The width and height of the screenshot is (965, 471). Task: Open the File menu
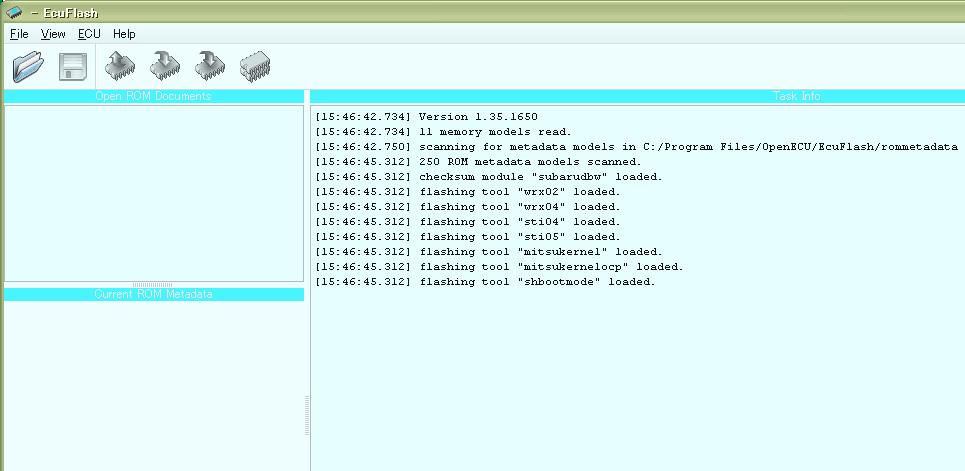click(19, 34)
